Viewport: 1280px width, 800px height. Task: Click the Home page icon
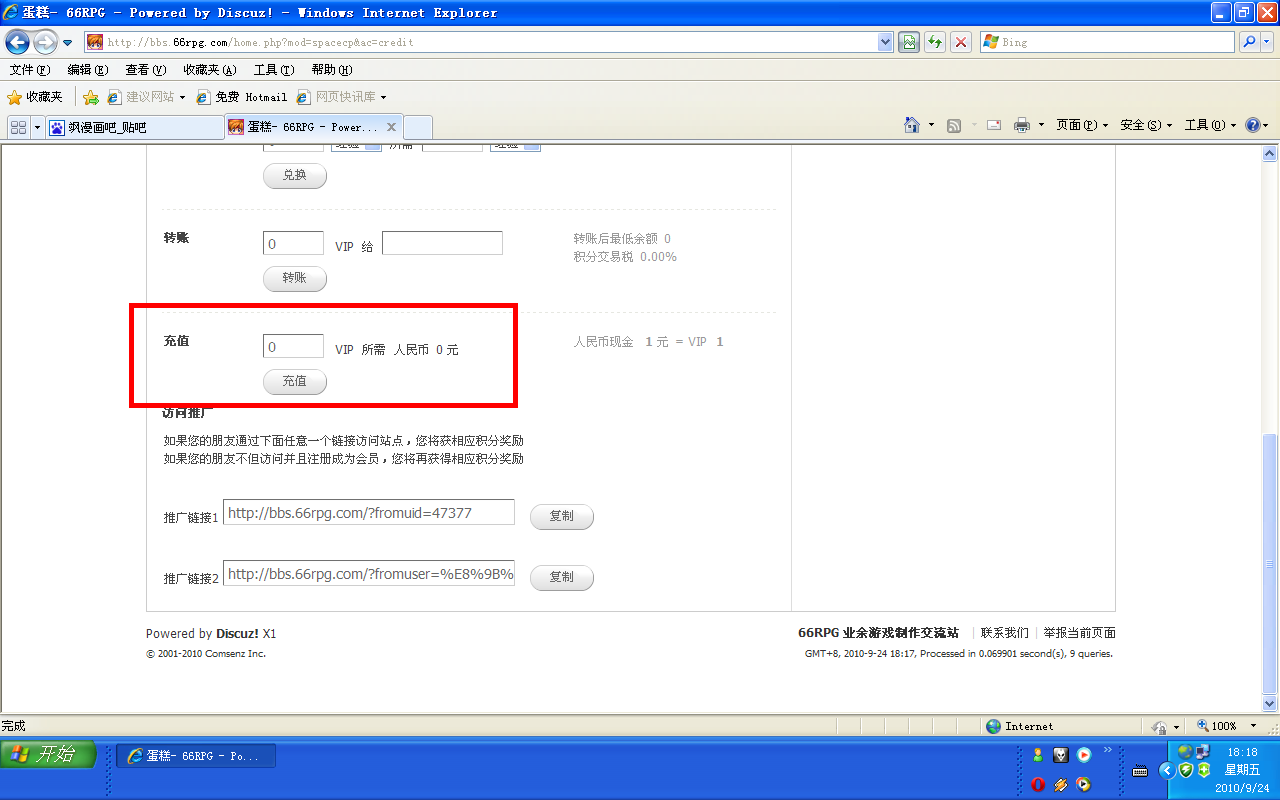click(912, 125)
